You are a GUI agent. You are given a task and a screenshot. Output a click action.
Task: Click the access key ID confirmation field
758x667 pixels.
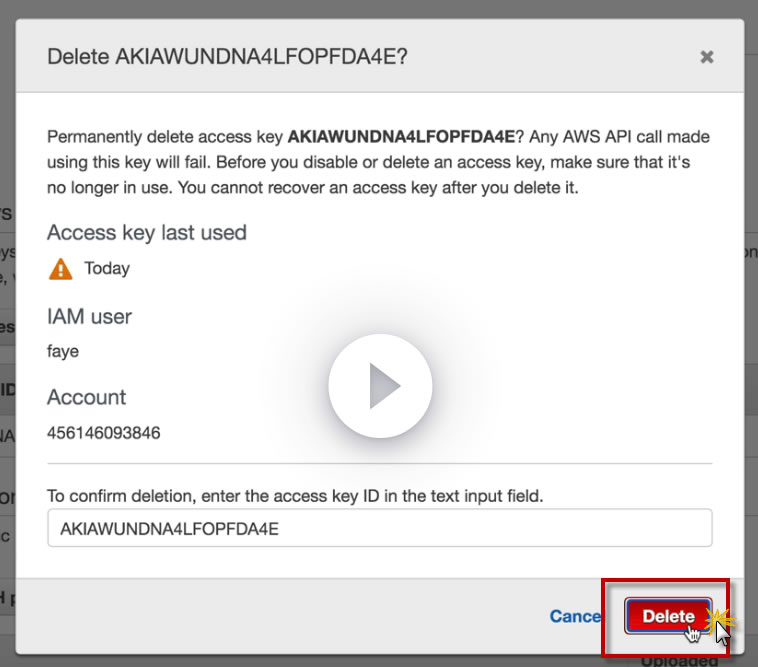(379, 528)
